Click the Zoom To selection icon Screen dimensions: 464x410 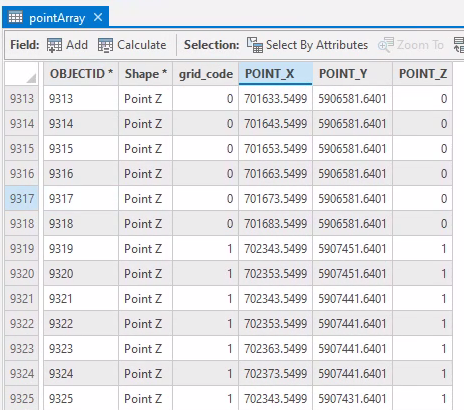tap(386, 45)
